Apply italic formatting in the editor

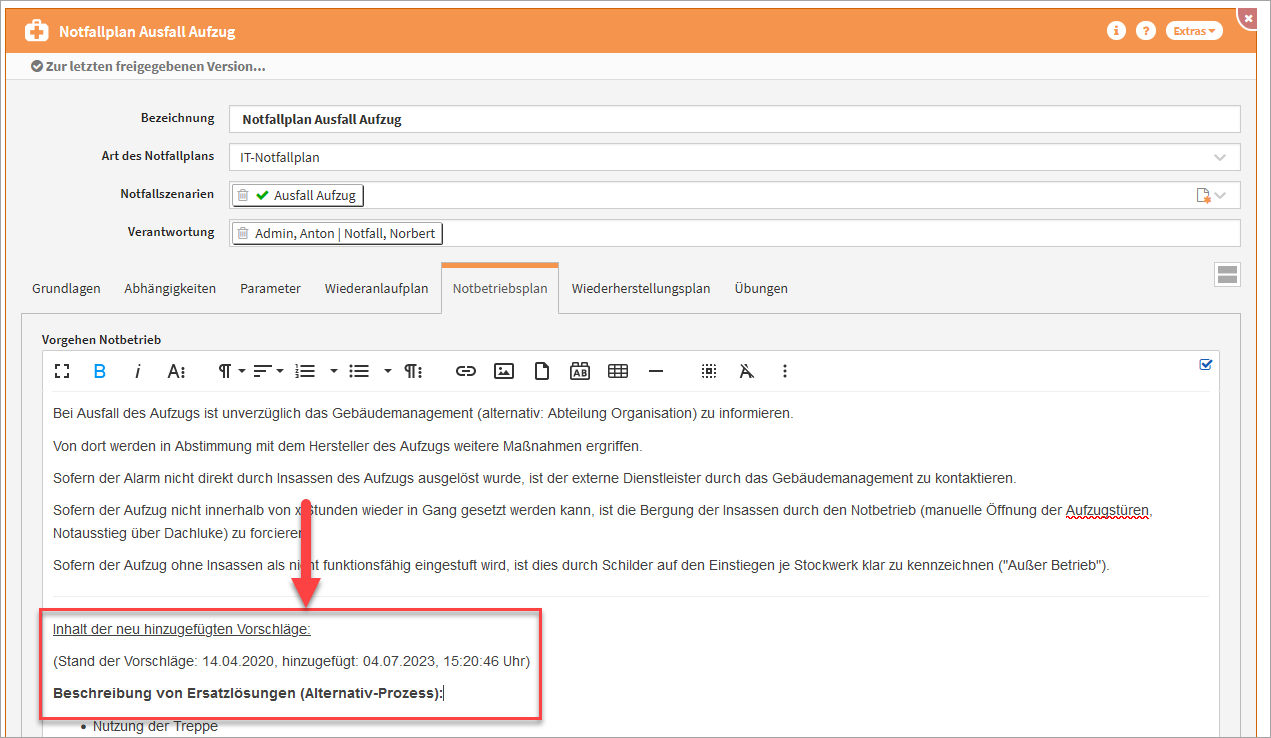[137, 371]
